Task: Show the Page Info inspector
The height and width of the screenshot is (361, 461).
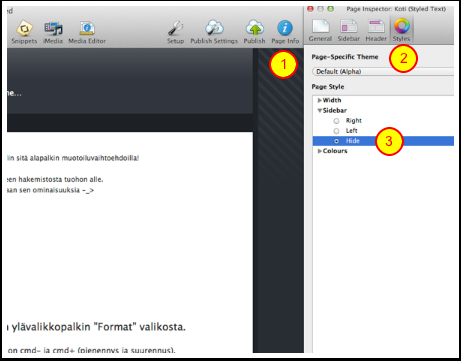Action: point(285,32)
